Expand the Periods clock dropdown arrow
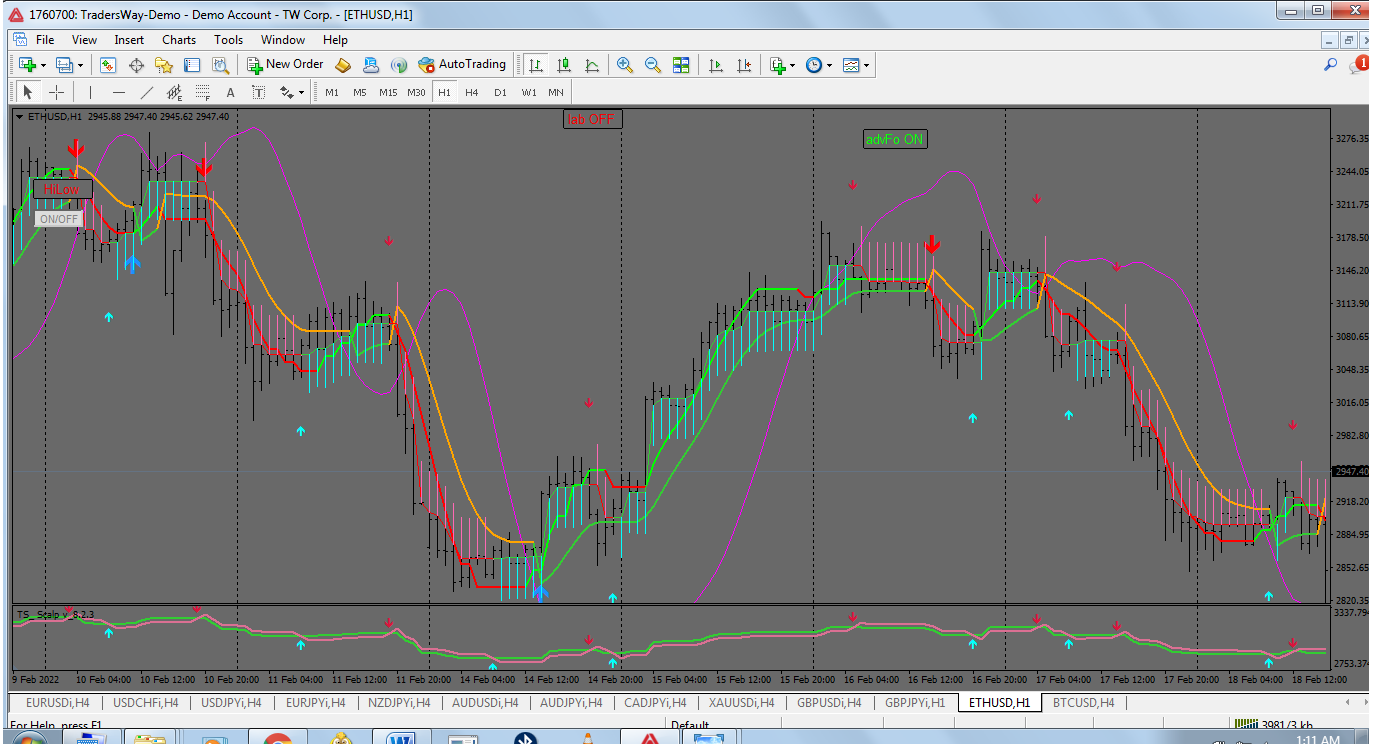Screen dimensions: 1386x744 pos(829,66)
